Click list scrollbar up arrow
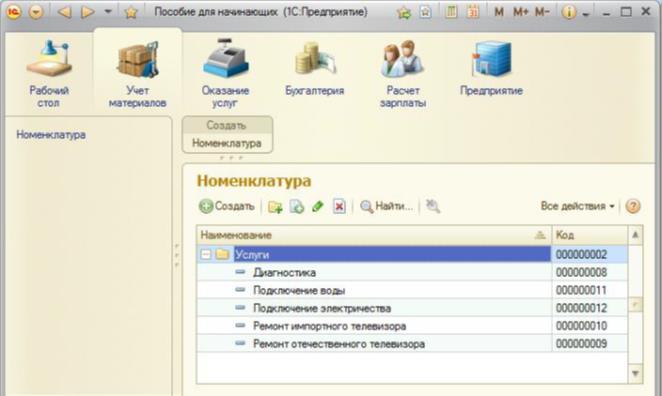The width and height of the screenshot is (662, 396). point(635,235)
